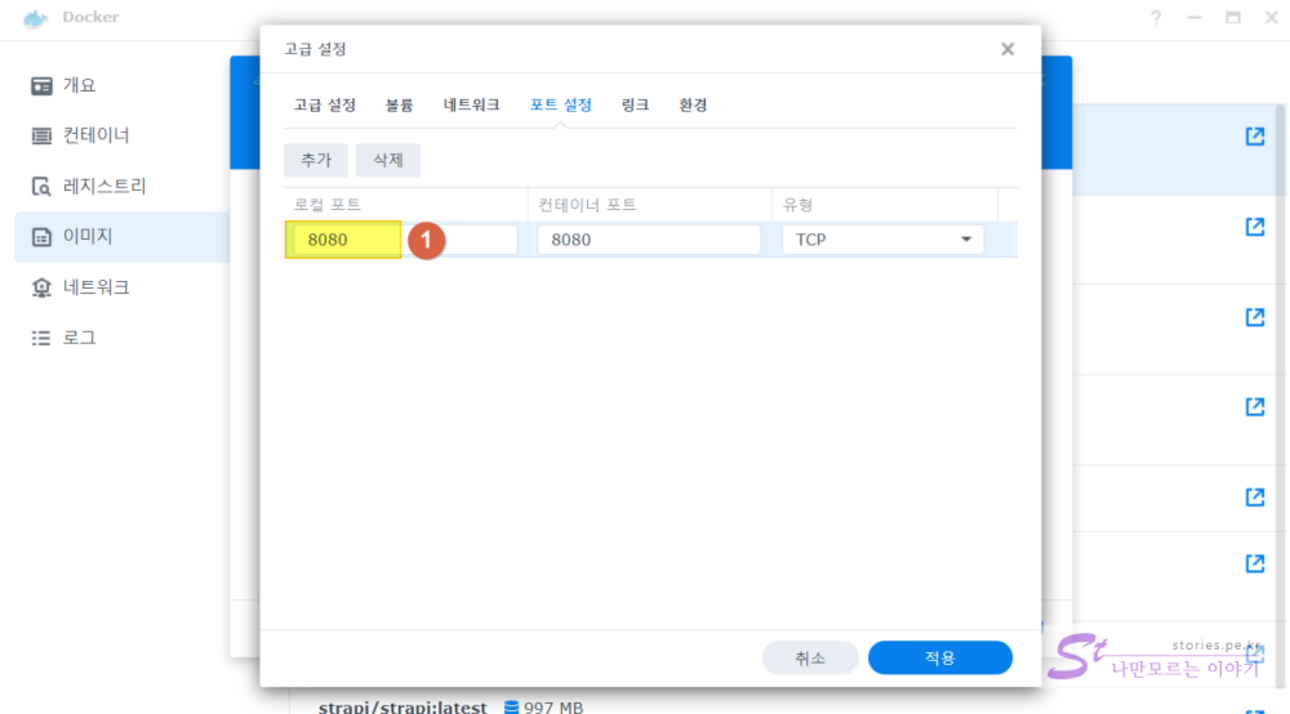Open the 환경 tab
The height and width of the screenshot is (714, 1290).
[693, 105]
